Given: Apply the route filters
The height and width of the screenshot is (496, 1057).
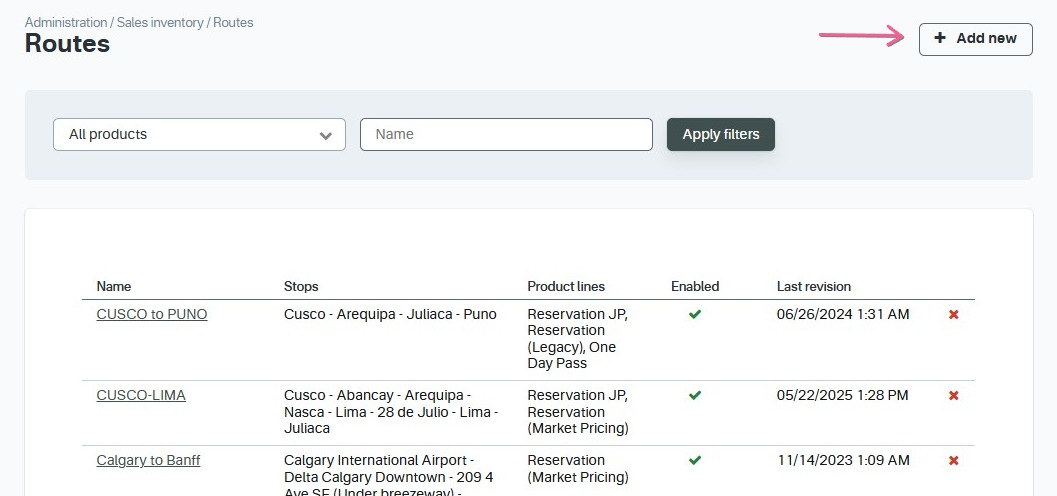Looking at the screenshot, I should pos(721,135).
